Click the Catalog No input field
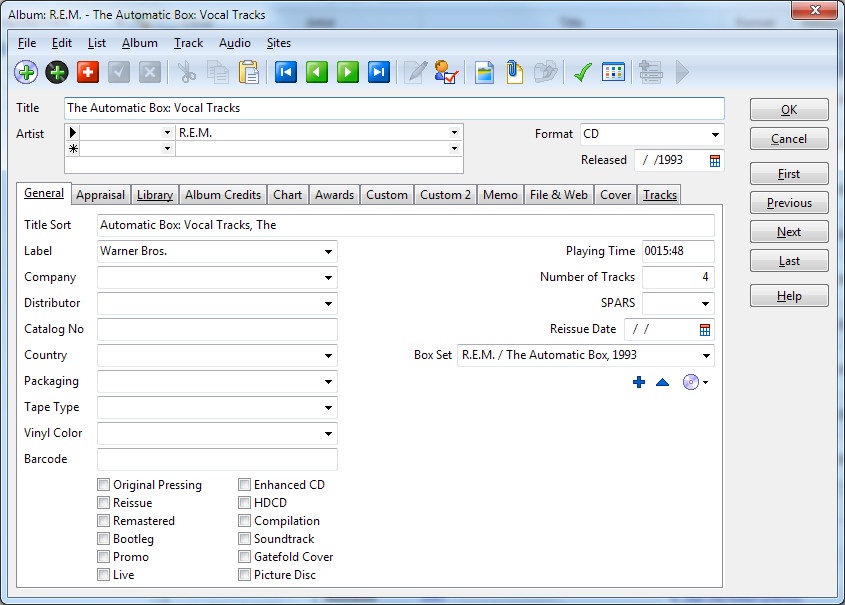845x605 pixels. click(x=217, y=329)
